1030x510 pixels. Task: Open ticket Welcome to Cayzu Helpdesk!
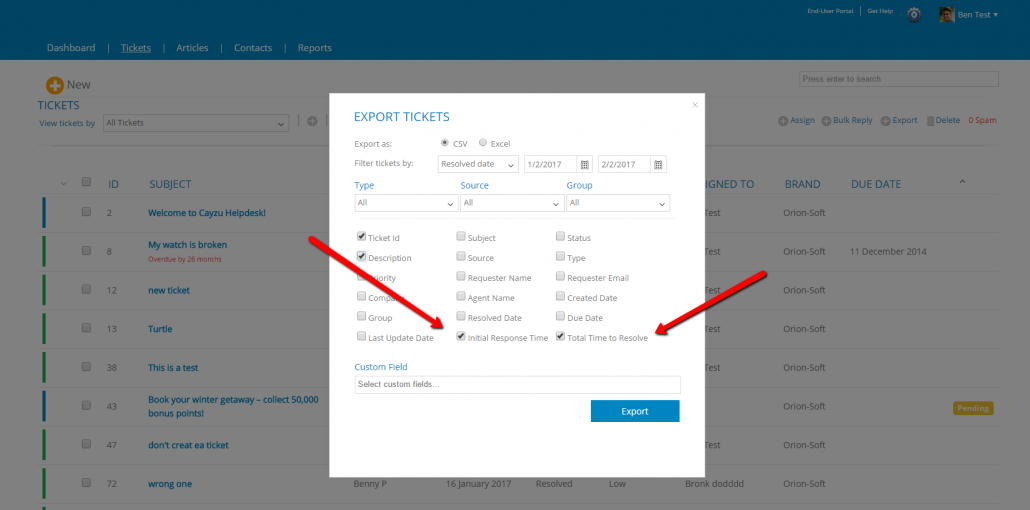[207, 213]
